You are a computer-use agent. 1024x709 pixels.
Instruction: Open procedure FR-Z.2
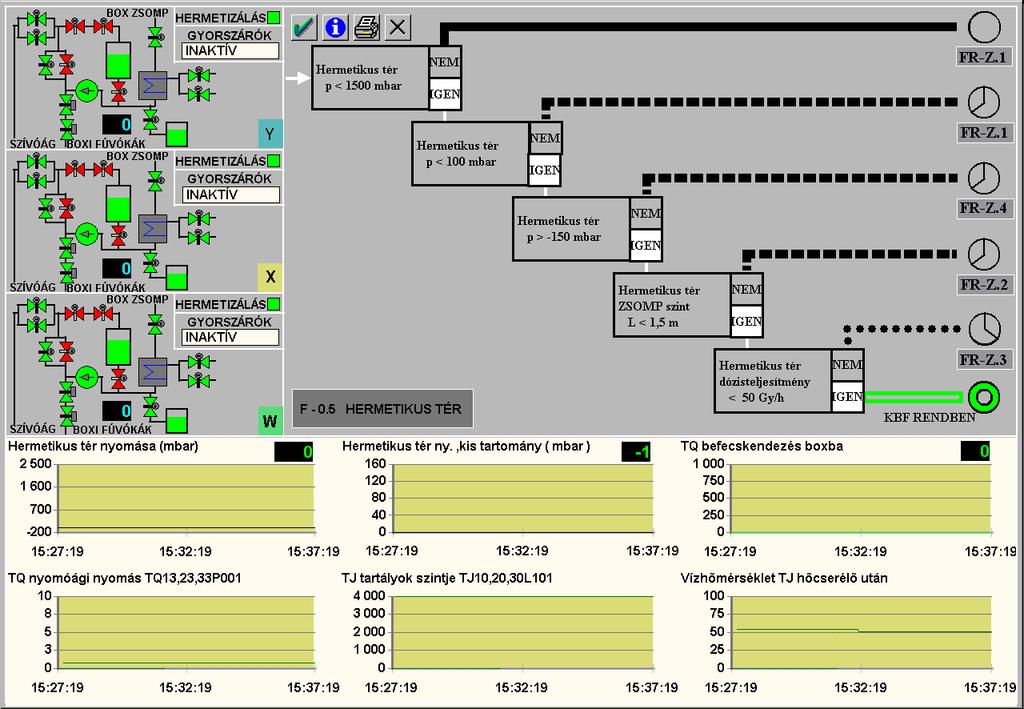[x=983, y=285]
